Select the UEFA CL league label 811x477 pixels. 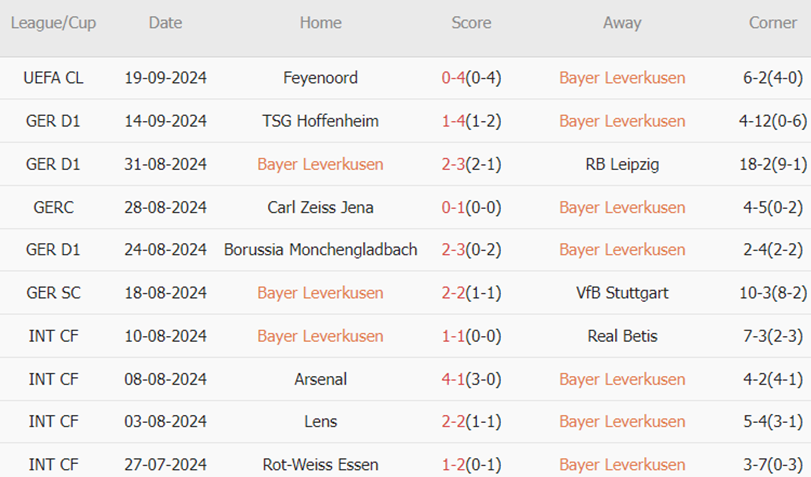click(54, 78)
